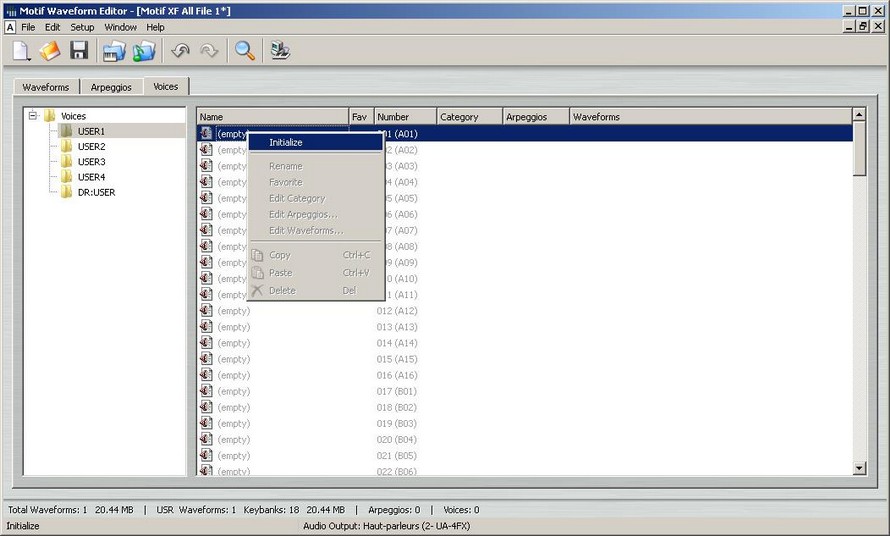Screen dimensions: 890x536
Task: Switch to the Arpeggios tab
Action: click(110, 87)
